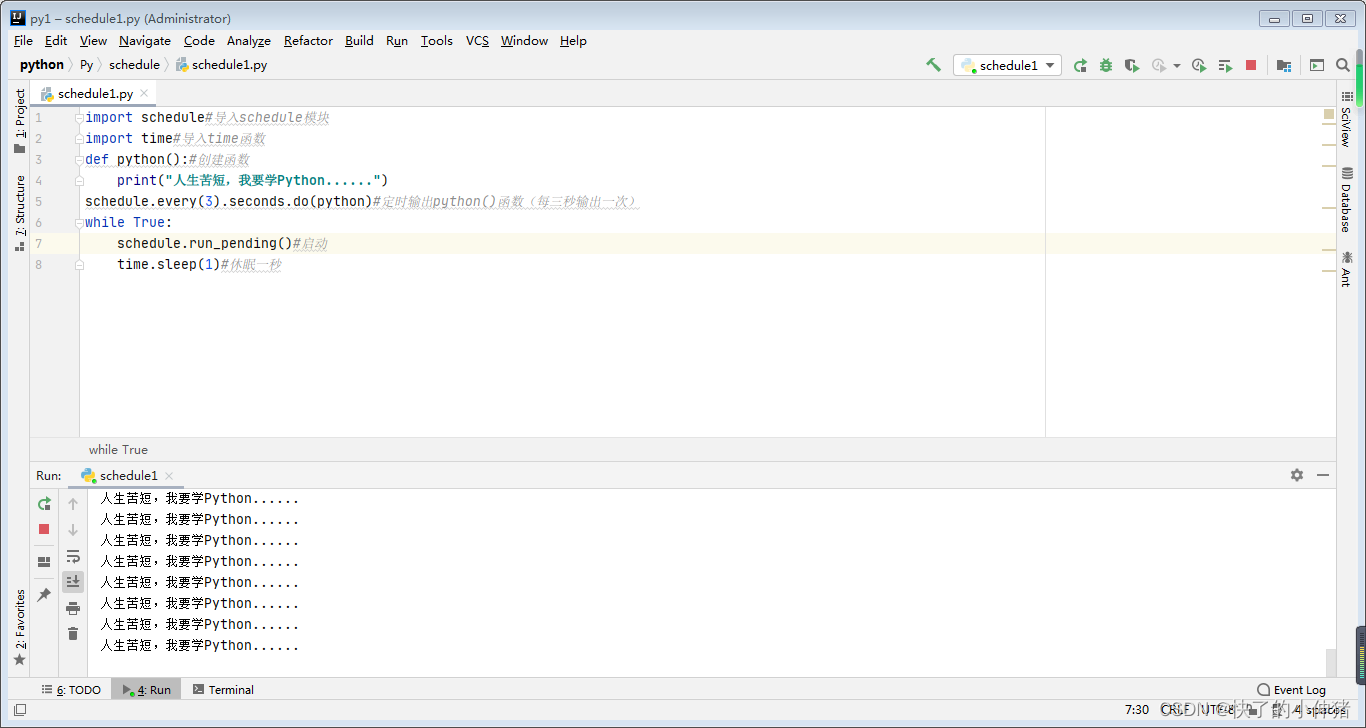The width and height of the screenshot is (1366, 728).
Task: Clear all console output
Action: (73, 634)
